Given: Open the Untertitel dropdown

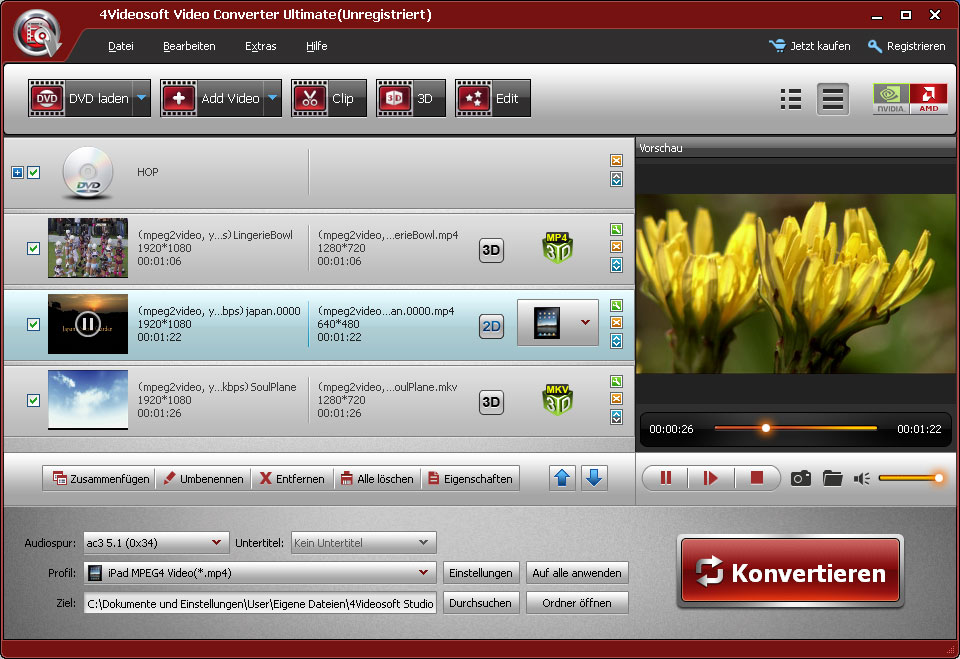Looking at the screenshot, I should pyautogui.click(x=363, y=543).
